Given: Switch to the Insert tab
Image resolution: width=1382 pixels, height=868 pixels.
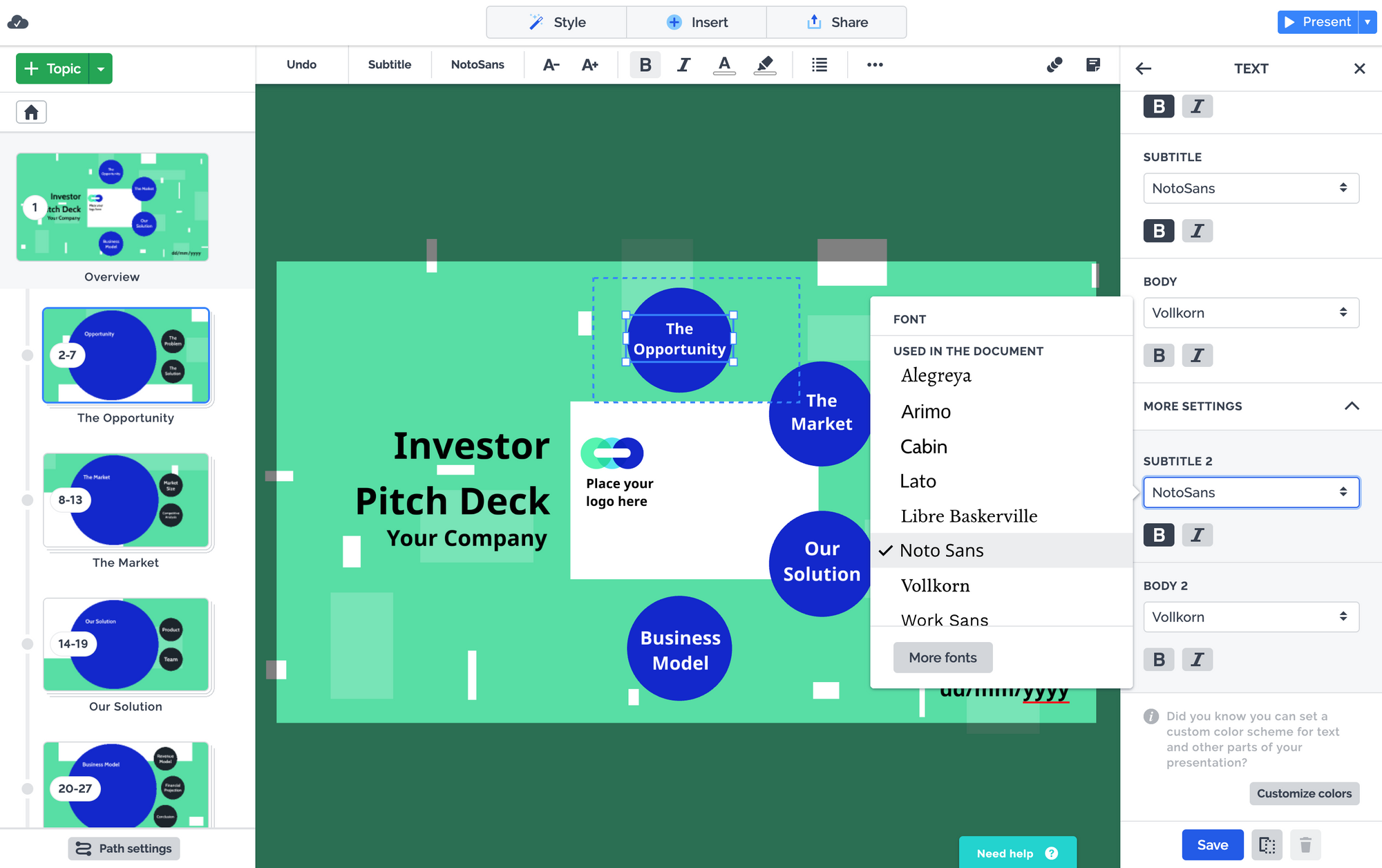Looking at the screenshot, I should point(697,21).
